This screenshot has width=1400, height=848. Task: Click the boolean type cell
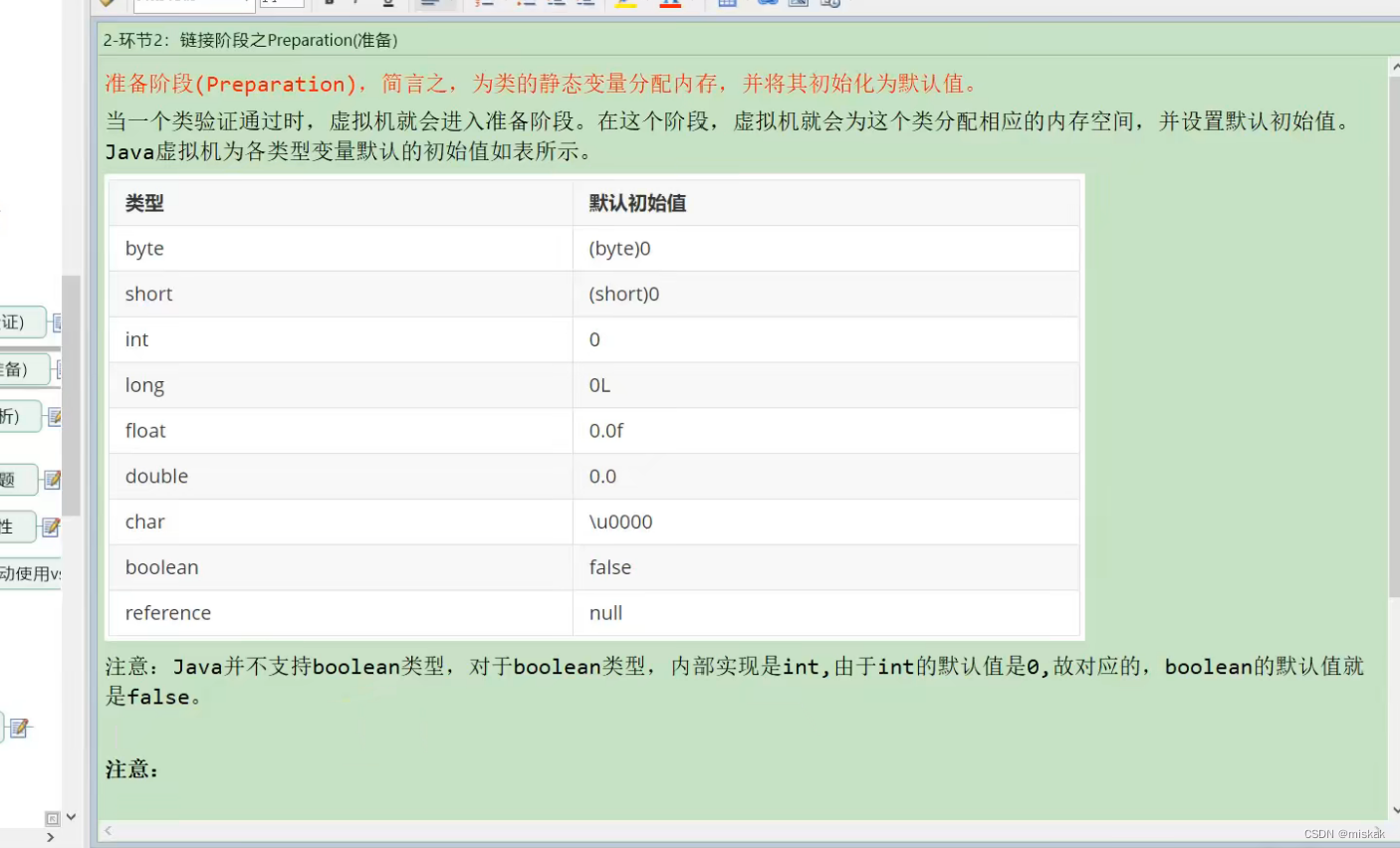[x=342, y=567]
